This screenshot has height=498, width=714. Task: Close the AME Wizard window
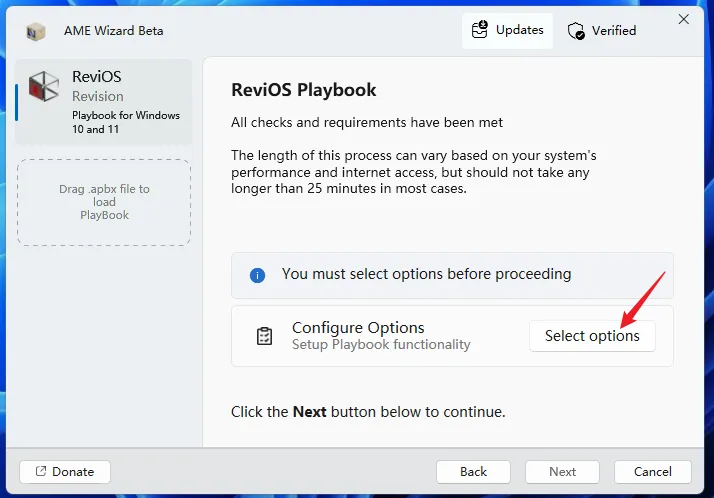click(x=684, y=19)
